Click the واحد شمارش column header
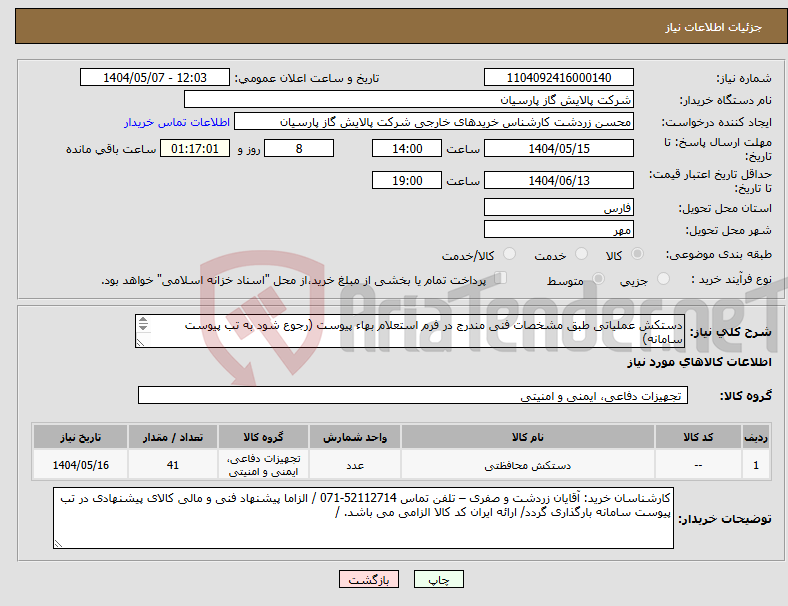 [355, 437]
